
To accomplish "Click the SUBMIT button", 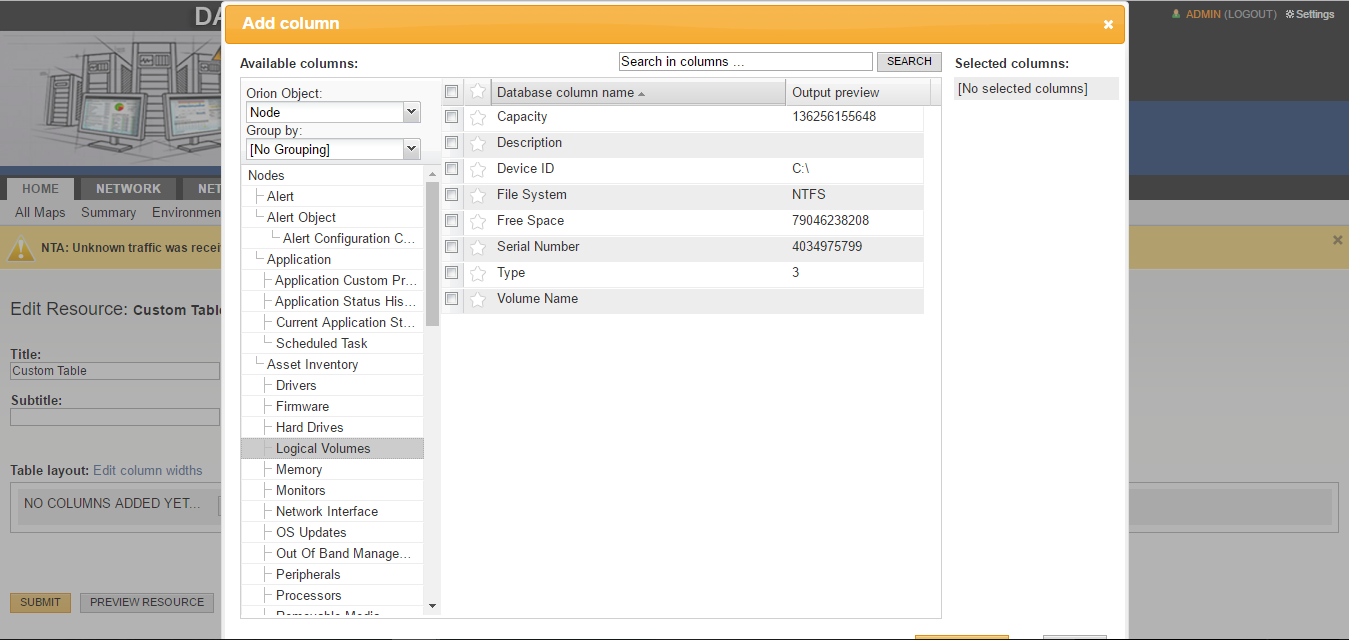I will (41, 602).
